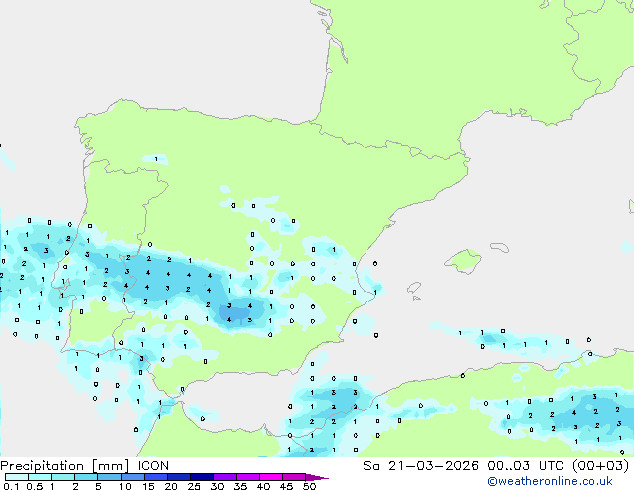The image size is (634, 490).
Task: Pick the 10–15 mm blue legend swatch
Action: point(133,477)
